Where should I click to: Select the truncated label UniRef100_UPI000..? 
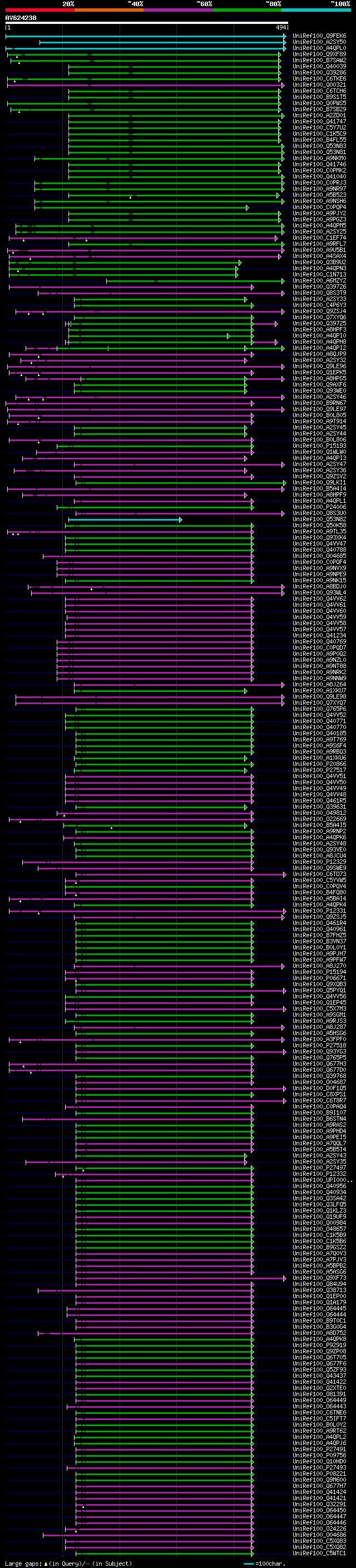coord(323,1180)
